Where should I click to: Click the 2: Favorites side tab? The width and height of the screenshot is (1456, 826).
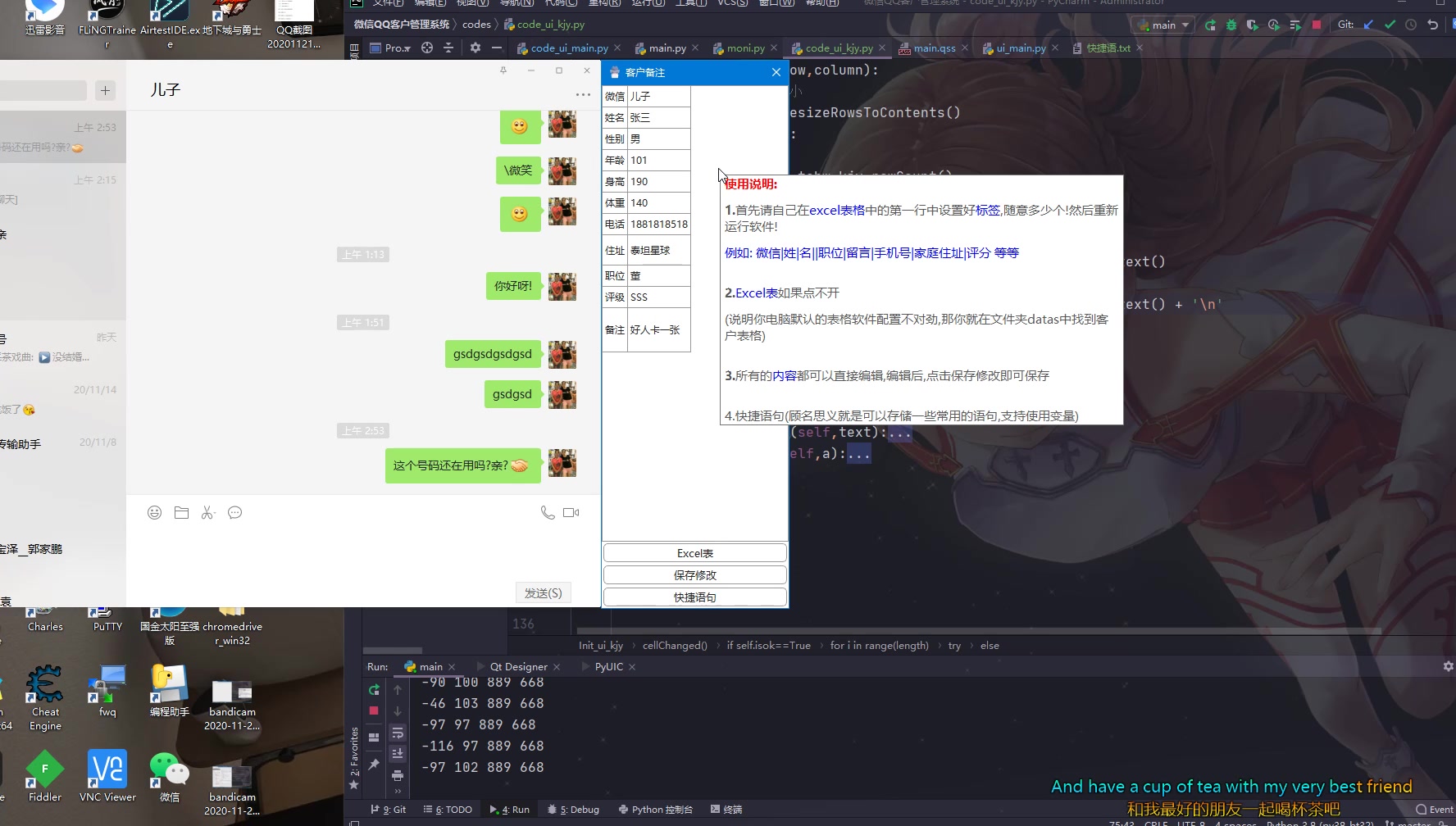tap(354, 751)
